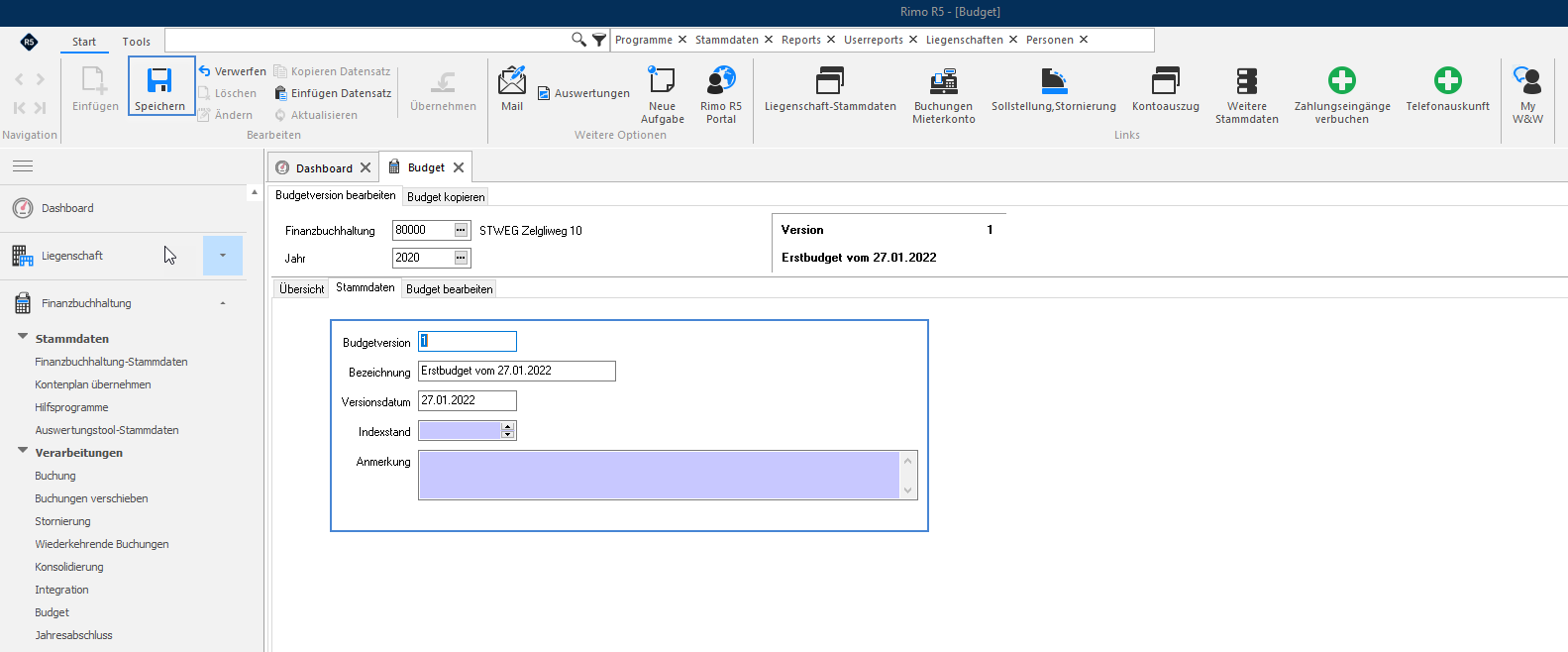Click Kopieren Datensatz
The width and height of the screenshot is (1568, 652).
(x=332, y=71)
